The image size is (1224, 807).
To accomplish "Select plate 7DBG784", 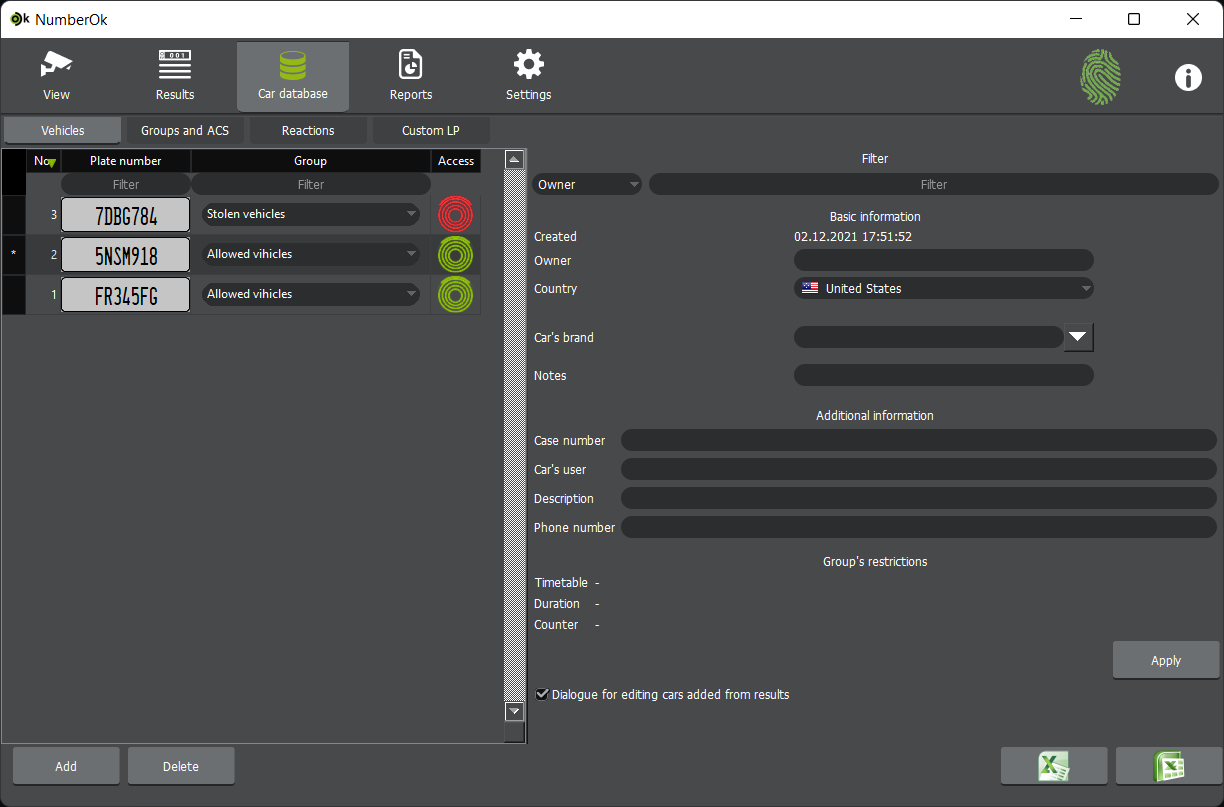I will (x=126, y=214).
